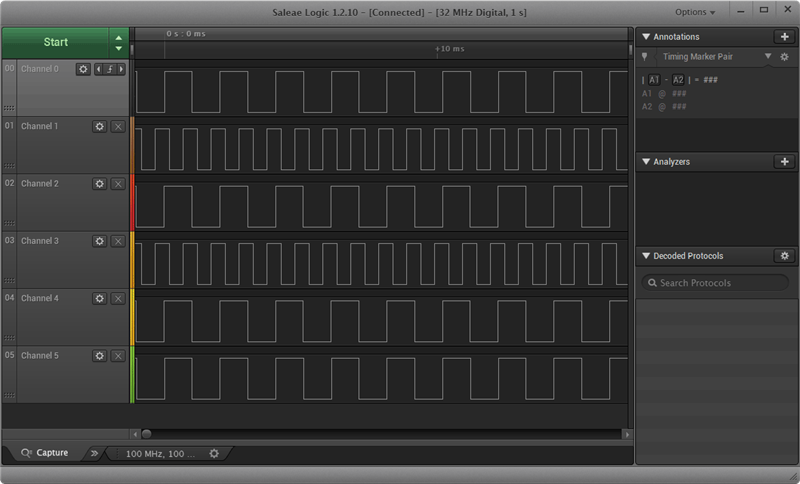800x484 pixels.
Task: Switch to the Capture tab
Action: coord(45,453)
